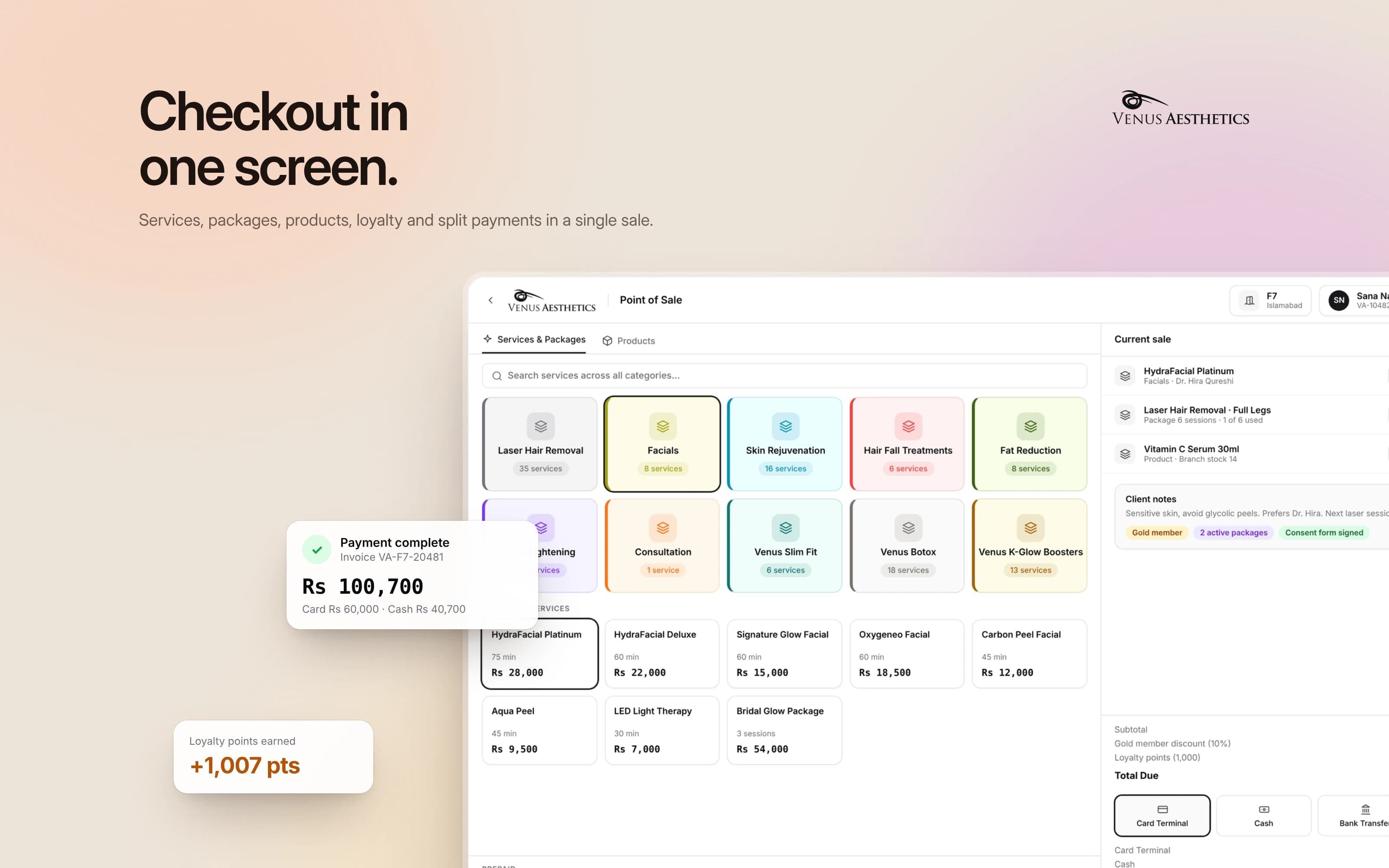Click the Skin Rejuvenation category icon
Image resolution: width=1389 pixels, height=868 pixels.
pyautogui.click(x=785, y=426)
